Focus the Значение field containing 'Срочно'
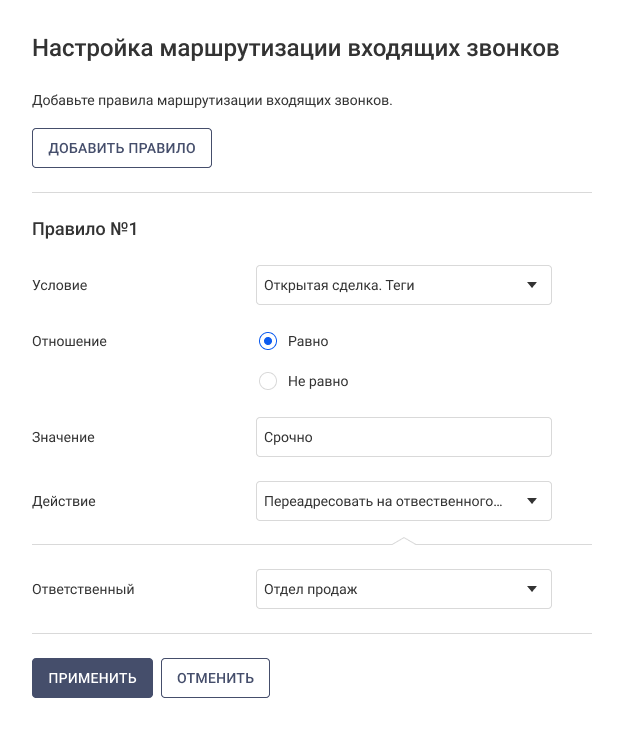Image resolution: width=624 pixels, height=730 pixels. (403, 437)
